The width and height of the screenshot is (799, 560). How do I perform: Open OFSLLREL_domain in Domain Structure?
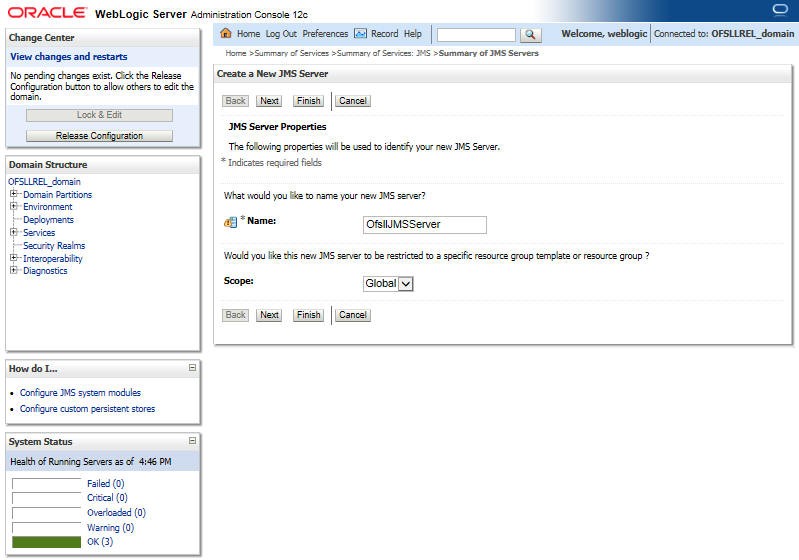(x=44, y=181)
